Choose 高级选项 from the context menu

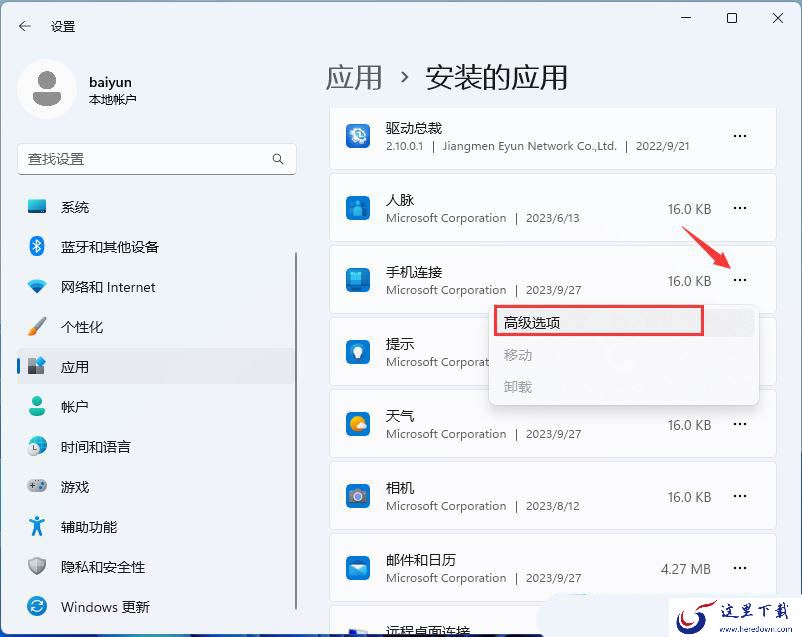(x=624, y=323)
